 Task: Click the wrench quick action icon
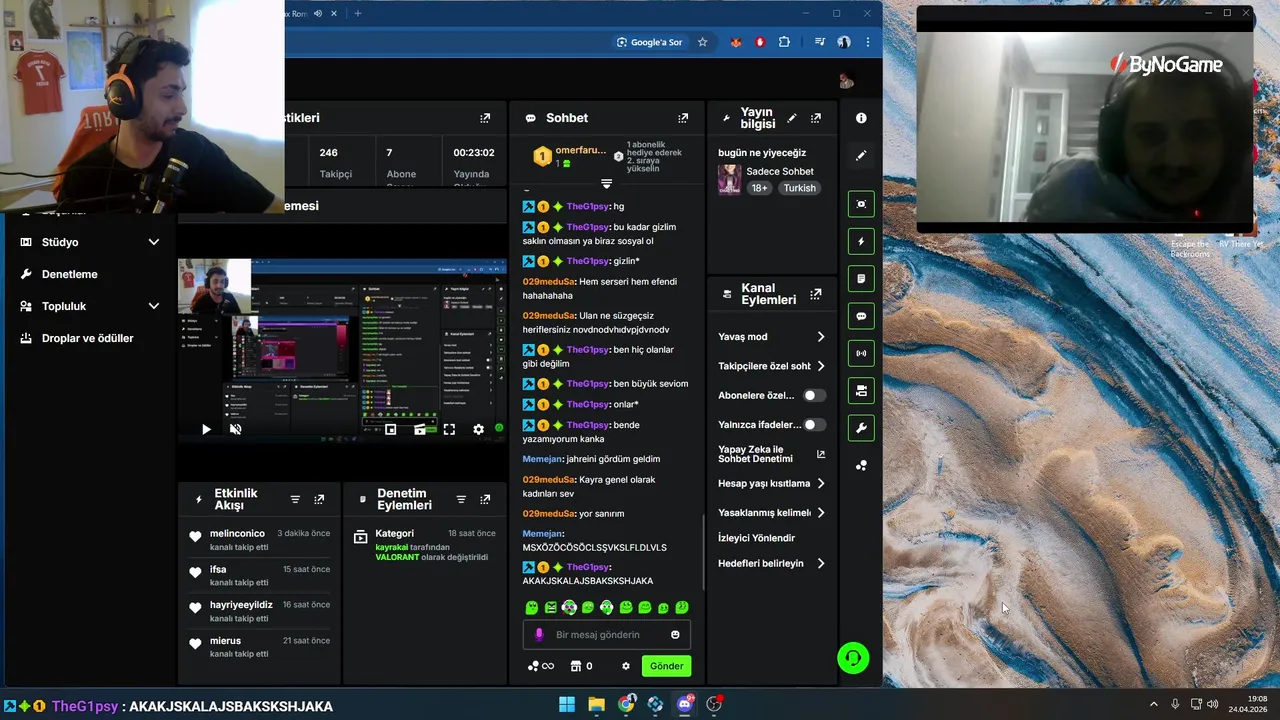[861, 428]
